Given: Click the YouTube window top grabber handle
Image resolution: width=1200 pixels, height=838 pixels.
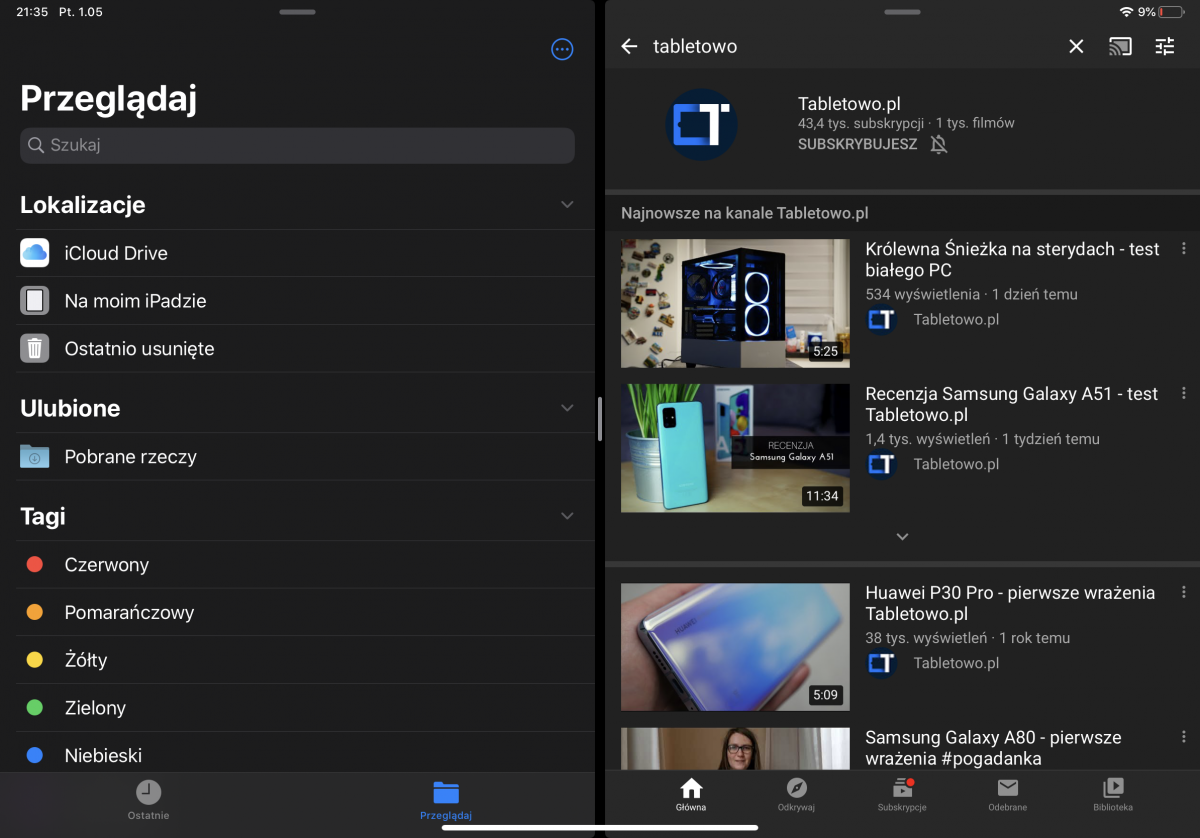Looking at the screenshot, I should [x=902, y=12].
